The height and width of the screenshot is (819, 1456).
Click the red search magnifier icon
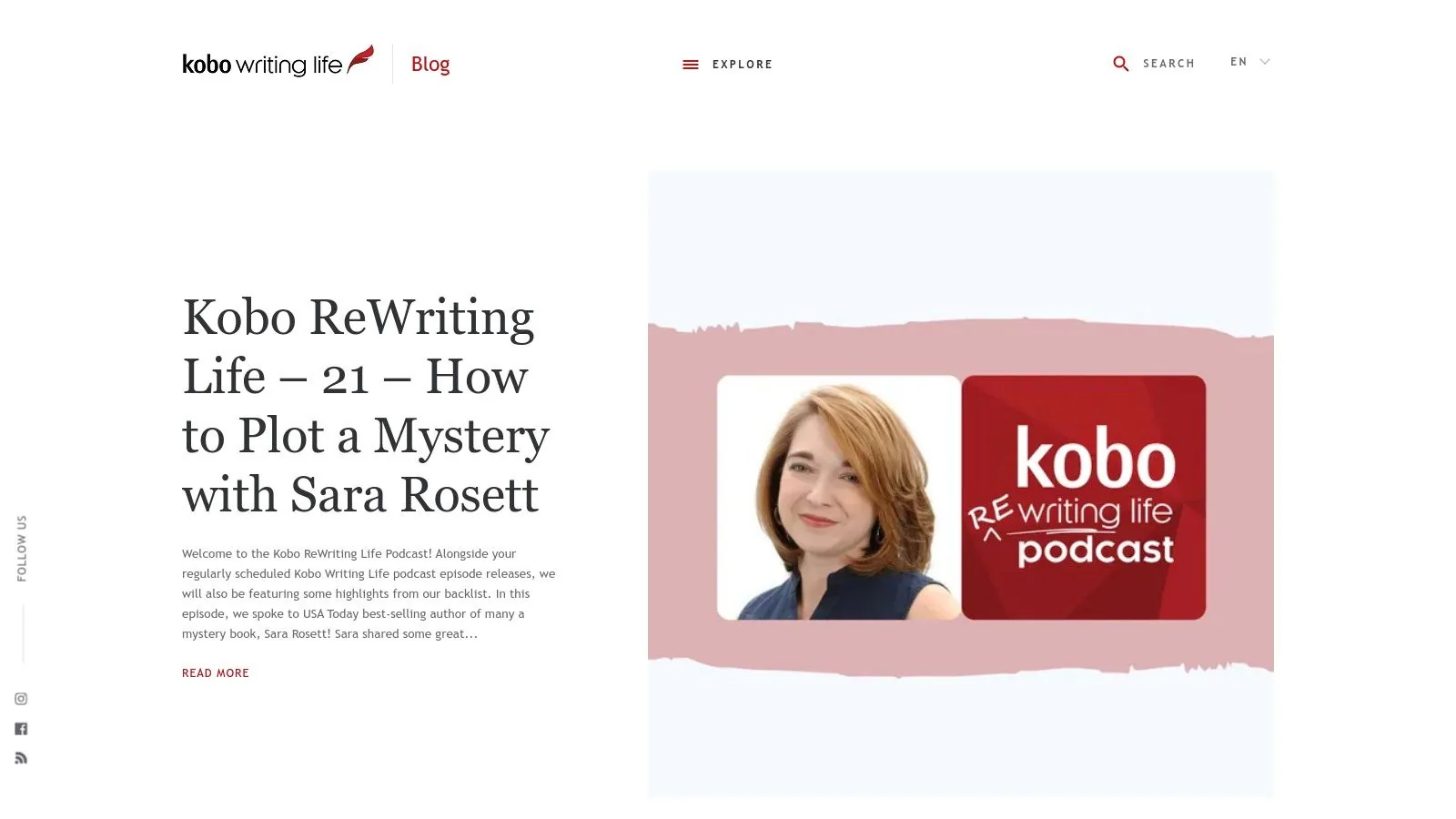click(x=1121, y=64)
